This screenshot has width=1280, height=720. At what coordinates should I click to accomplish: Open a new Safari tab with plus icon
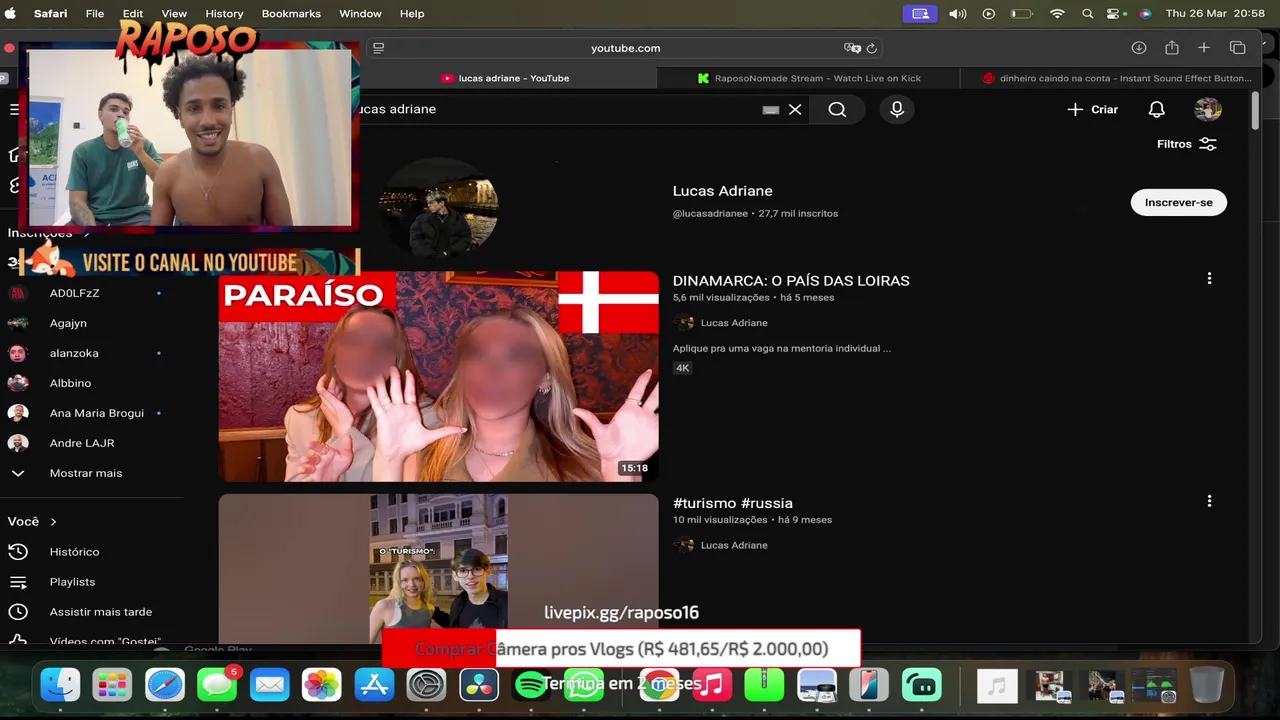1204,48
